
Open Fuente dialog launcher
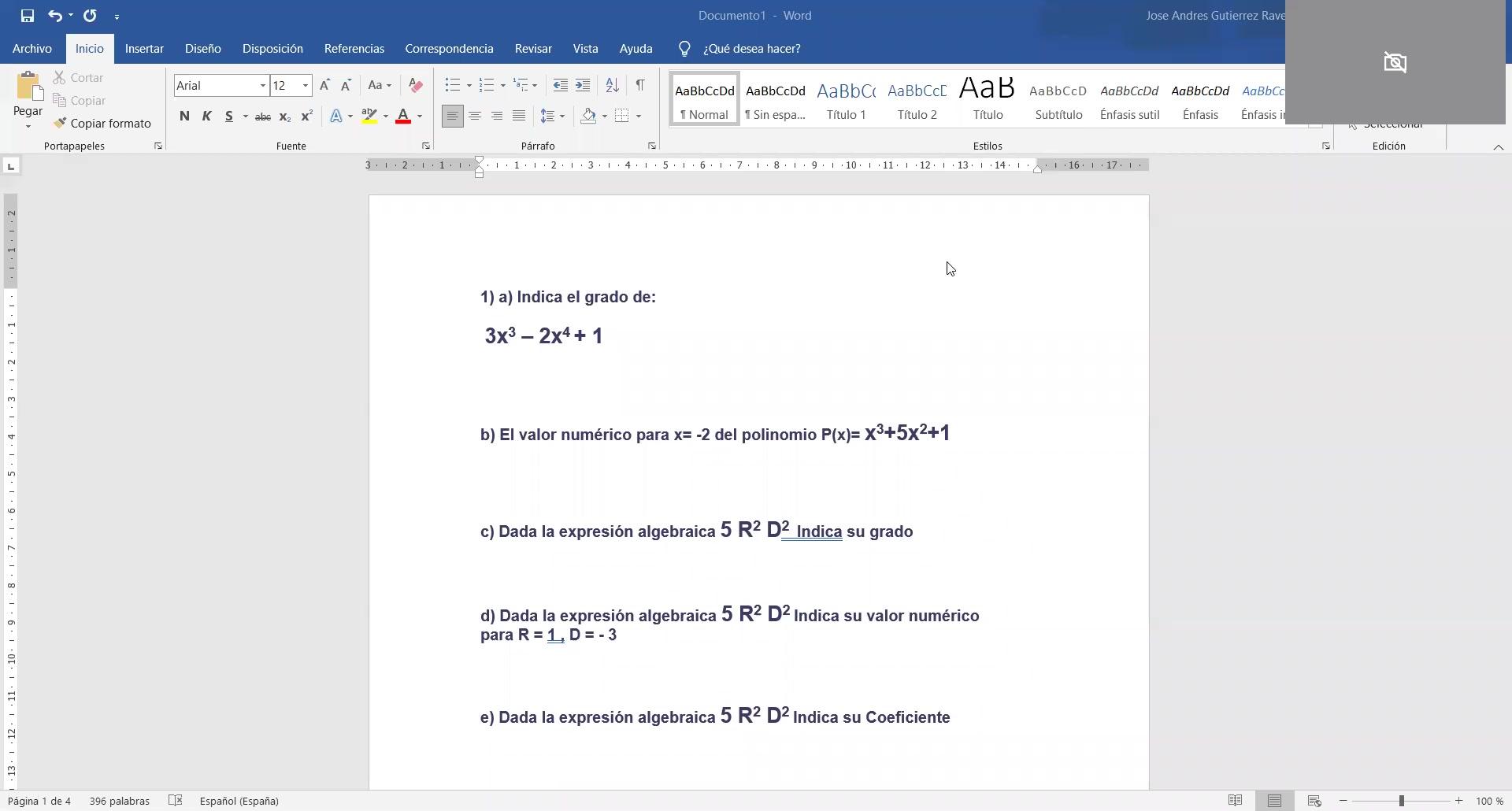click(x=426, y=146)
